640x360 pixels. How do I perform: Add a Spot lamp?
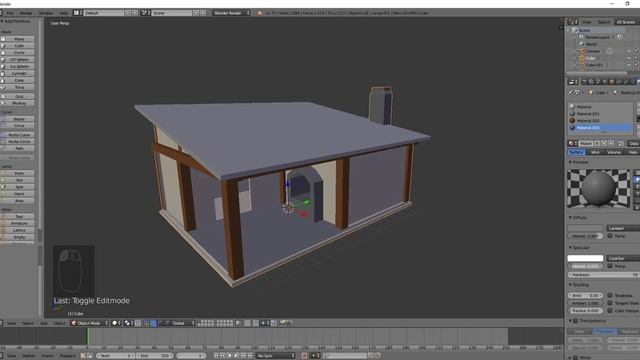(18, 187)
